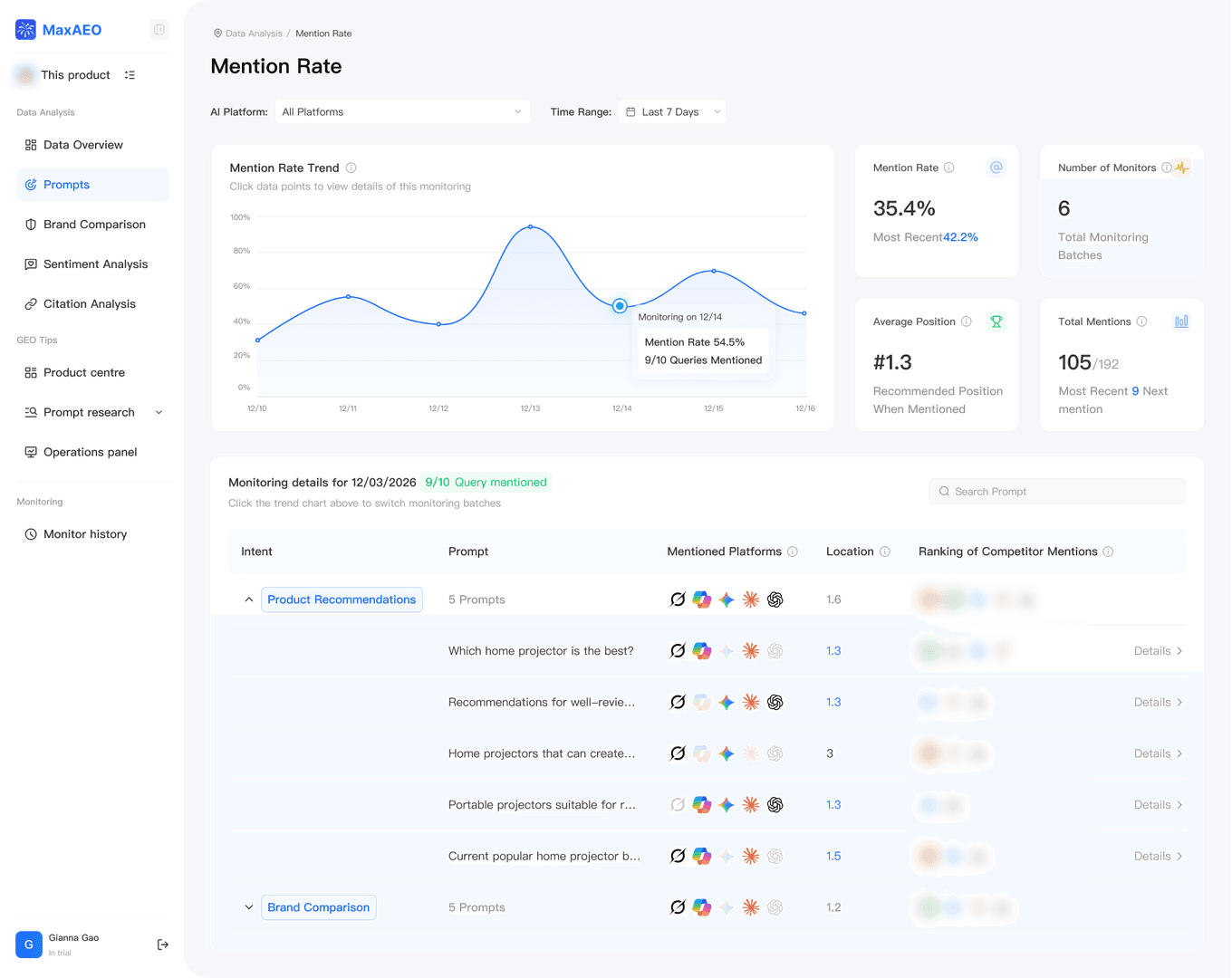Click the logout icon beside Gianna Gao

163,944
